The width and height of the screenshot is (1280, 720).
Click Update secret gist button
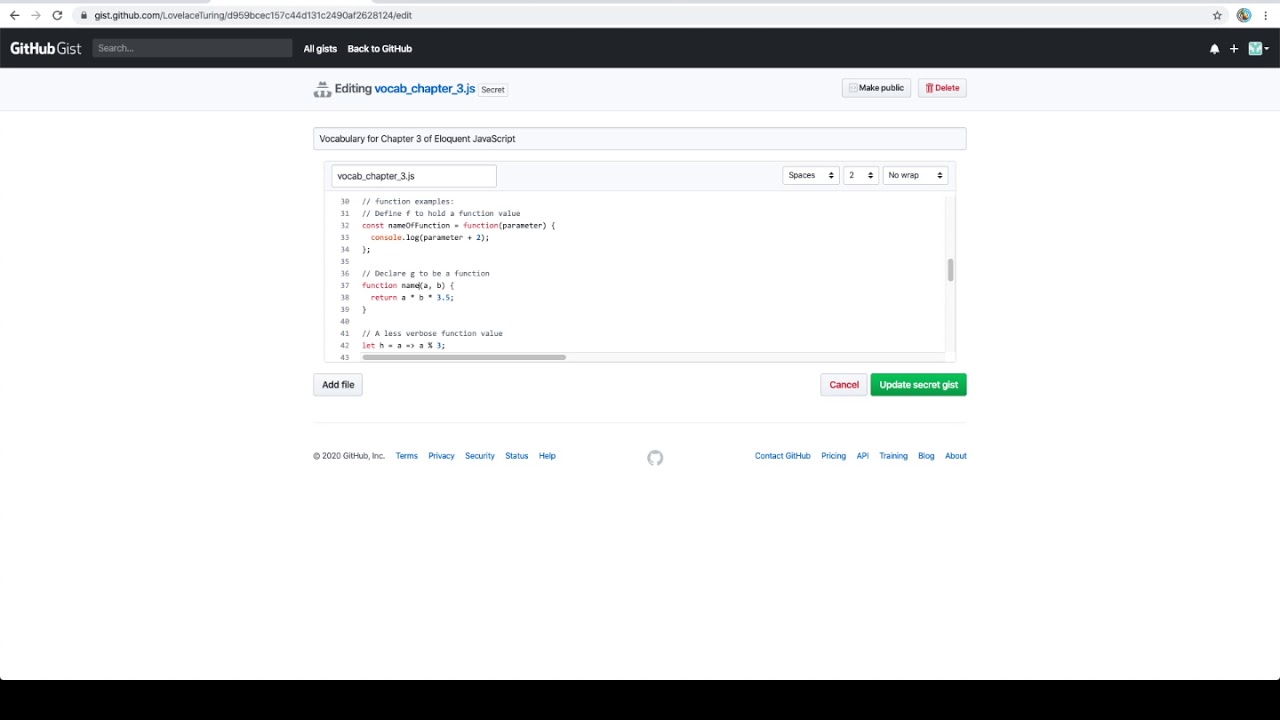pyautogui.click(x=918, y=384)
